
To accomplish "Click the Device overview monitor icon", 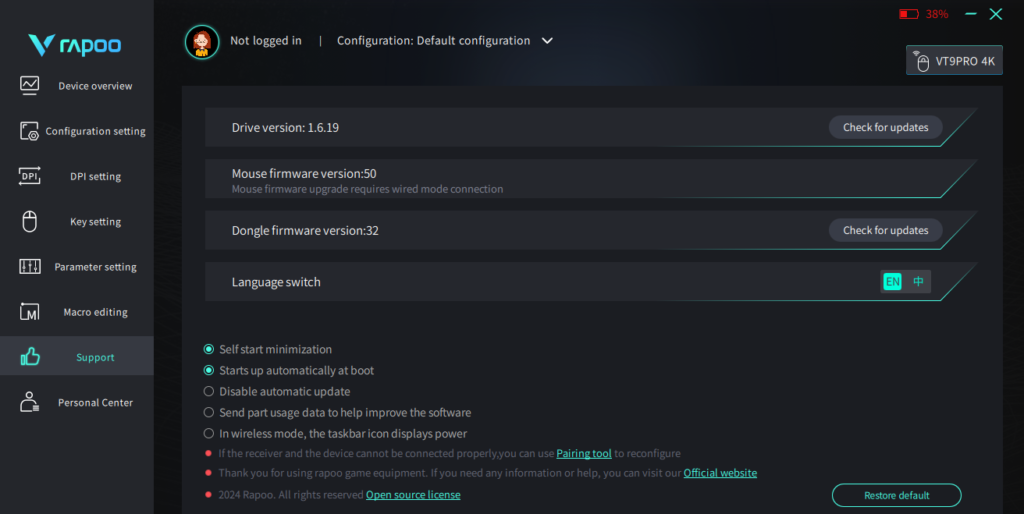I will (x=30, y=85).
